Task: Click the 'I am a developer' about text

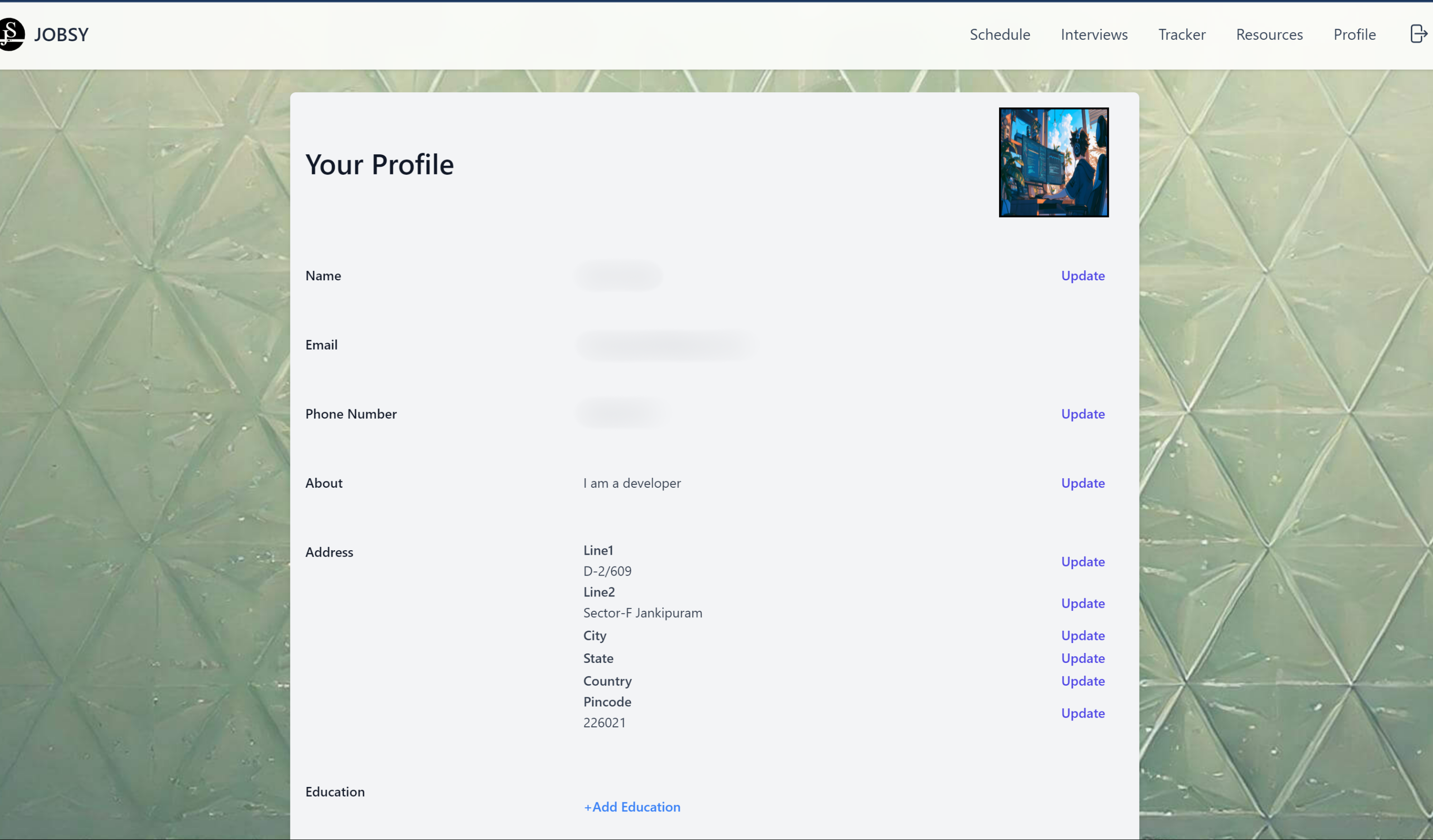Action: 631,483
